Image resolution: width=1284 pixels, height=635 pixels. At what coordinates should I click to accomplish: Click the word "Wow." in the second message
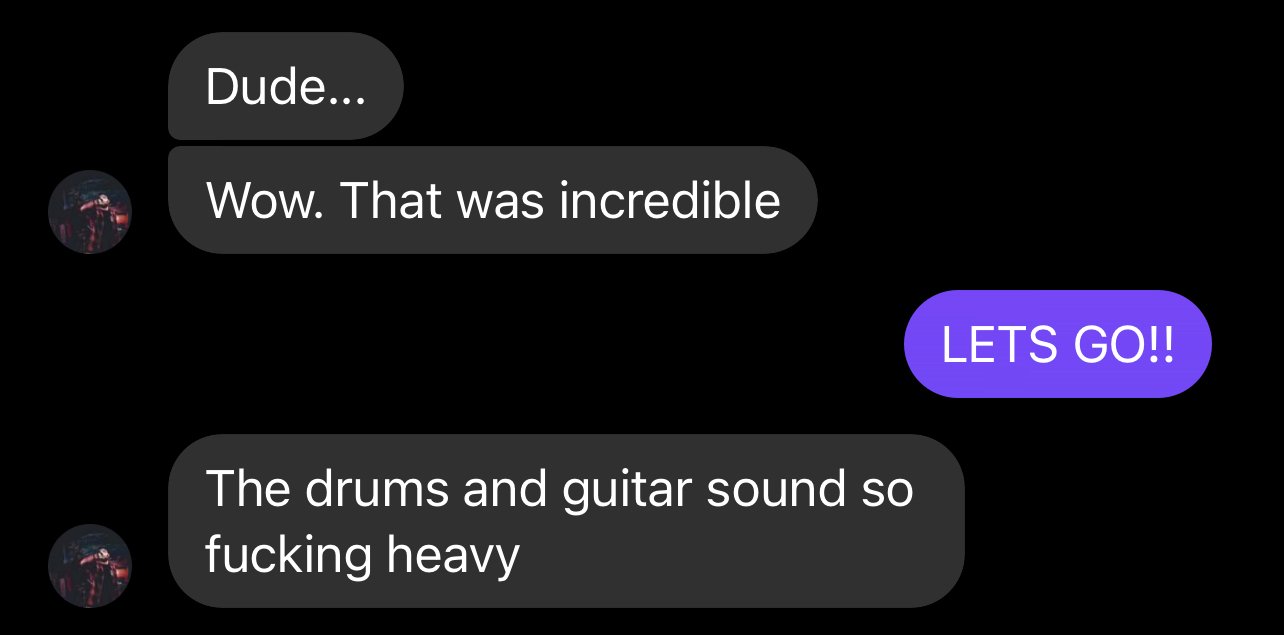pos(264,200)
